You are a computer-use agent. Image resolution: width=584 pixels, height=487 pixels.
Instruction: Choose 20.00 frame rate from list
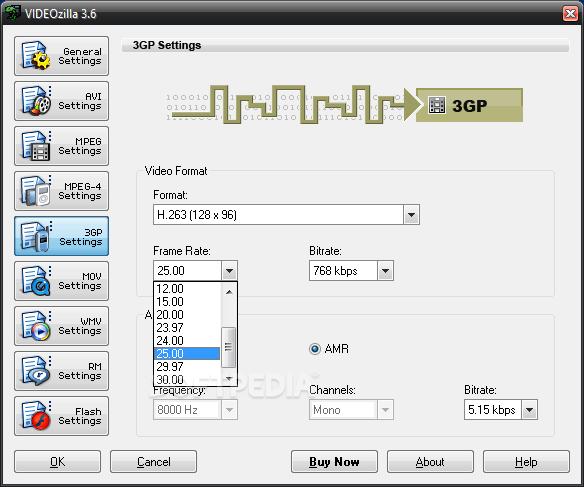tap(187, 315)
